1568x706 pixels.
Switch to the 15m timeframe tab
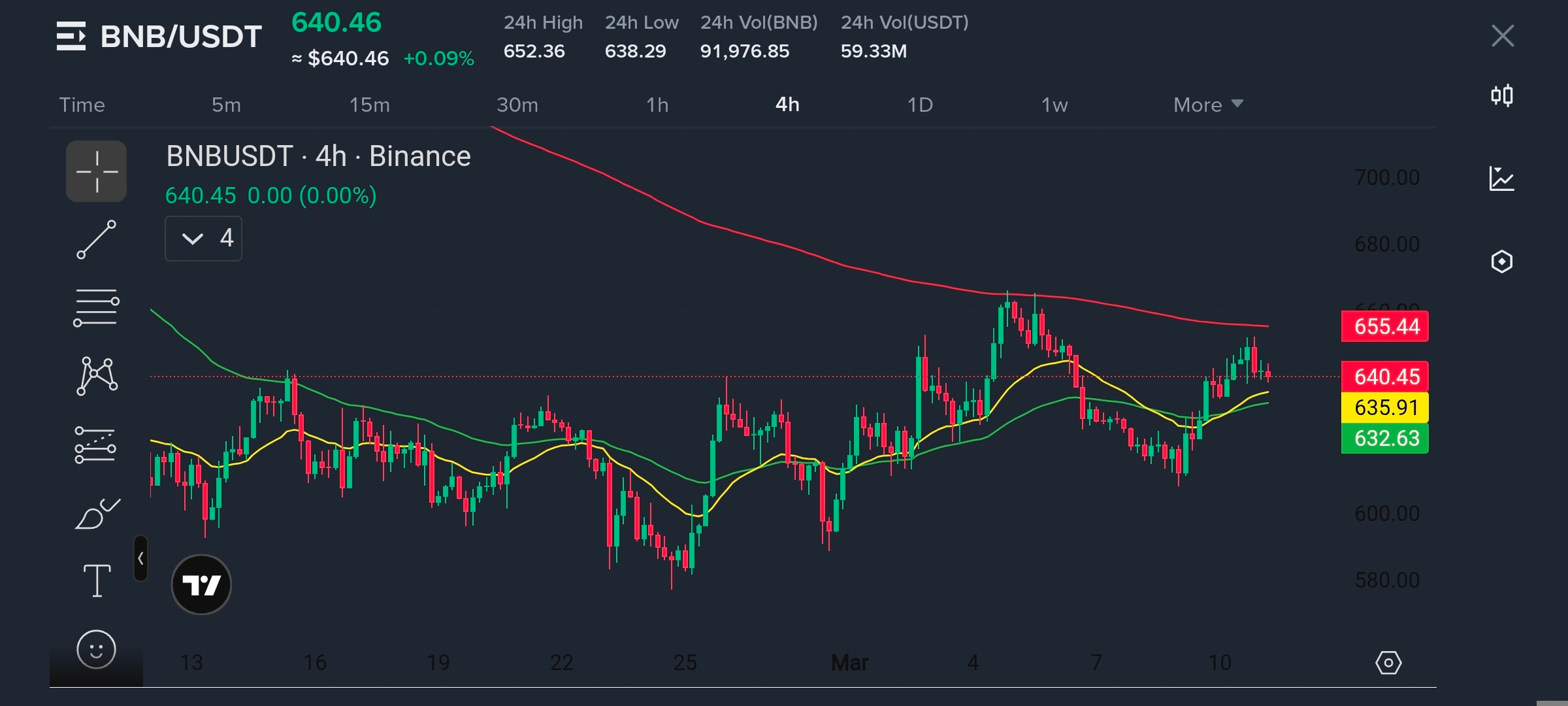click(369, 105)
